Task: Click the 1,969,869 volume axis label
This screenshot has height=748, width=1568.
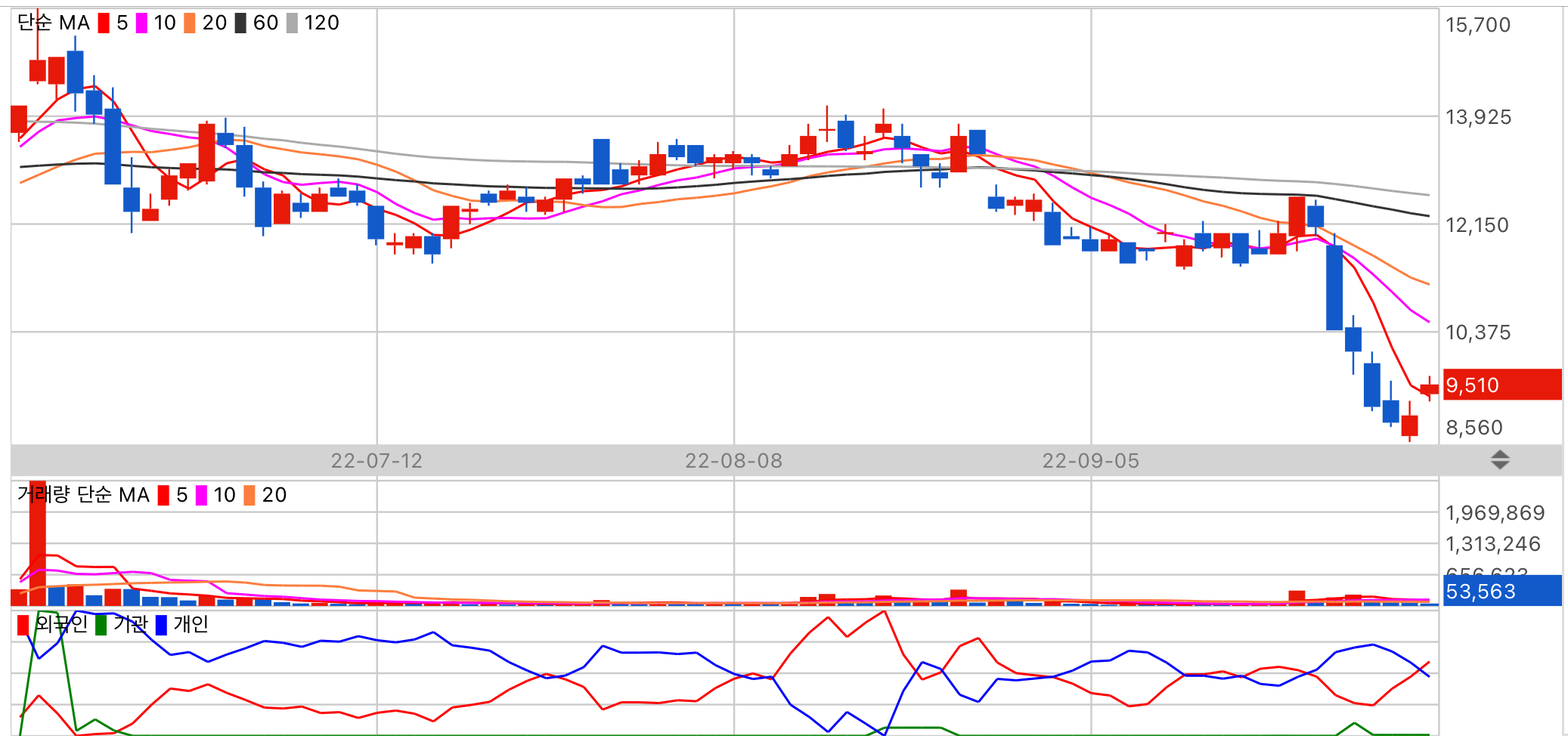Action: click(1495, 513)
